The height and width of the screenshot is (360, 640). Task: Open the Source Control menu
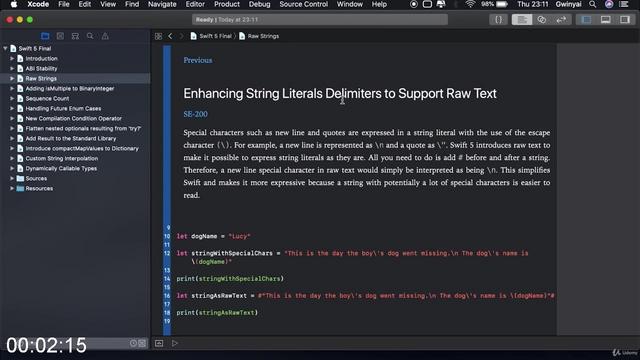304,4
